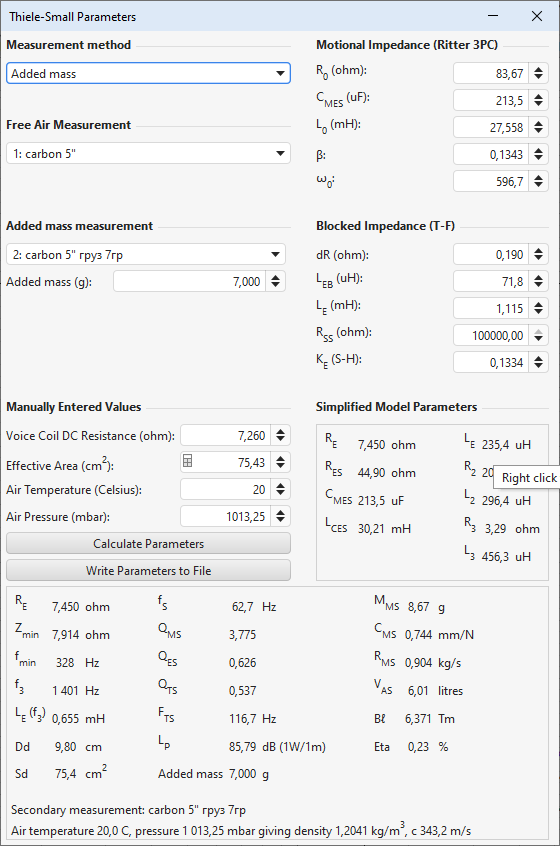Image resolution: width=560 pixels, height=846 pixels.
Task: Click the R0 (ohm) stepper arrows
Action: (x=538, y=73)
